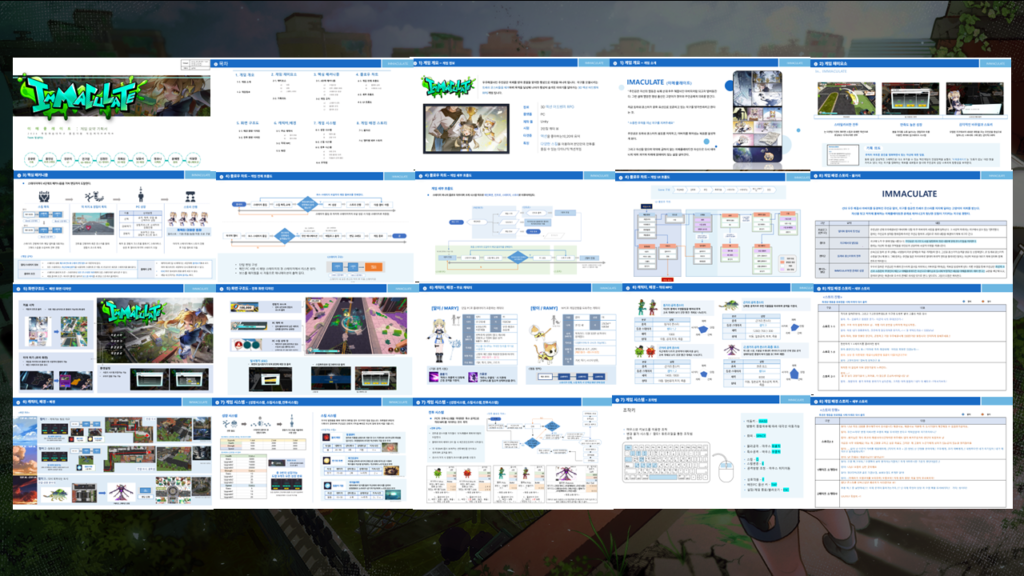Click the large IMMACULATE heading on story slide

click(x=911, y=192)
